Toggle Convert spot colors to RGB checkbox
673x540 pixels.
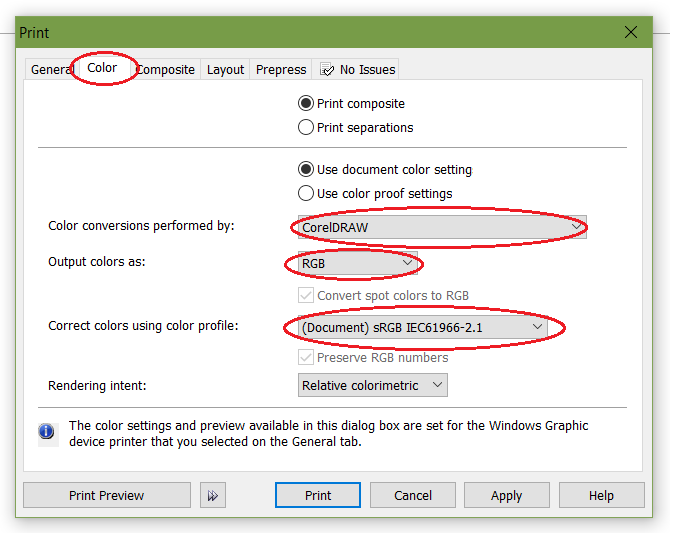(306, 296)
